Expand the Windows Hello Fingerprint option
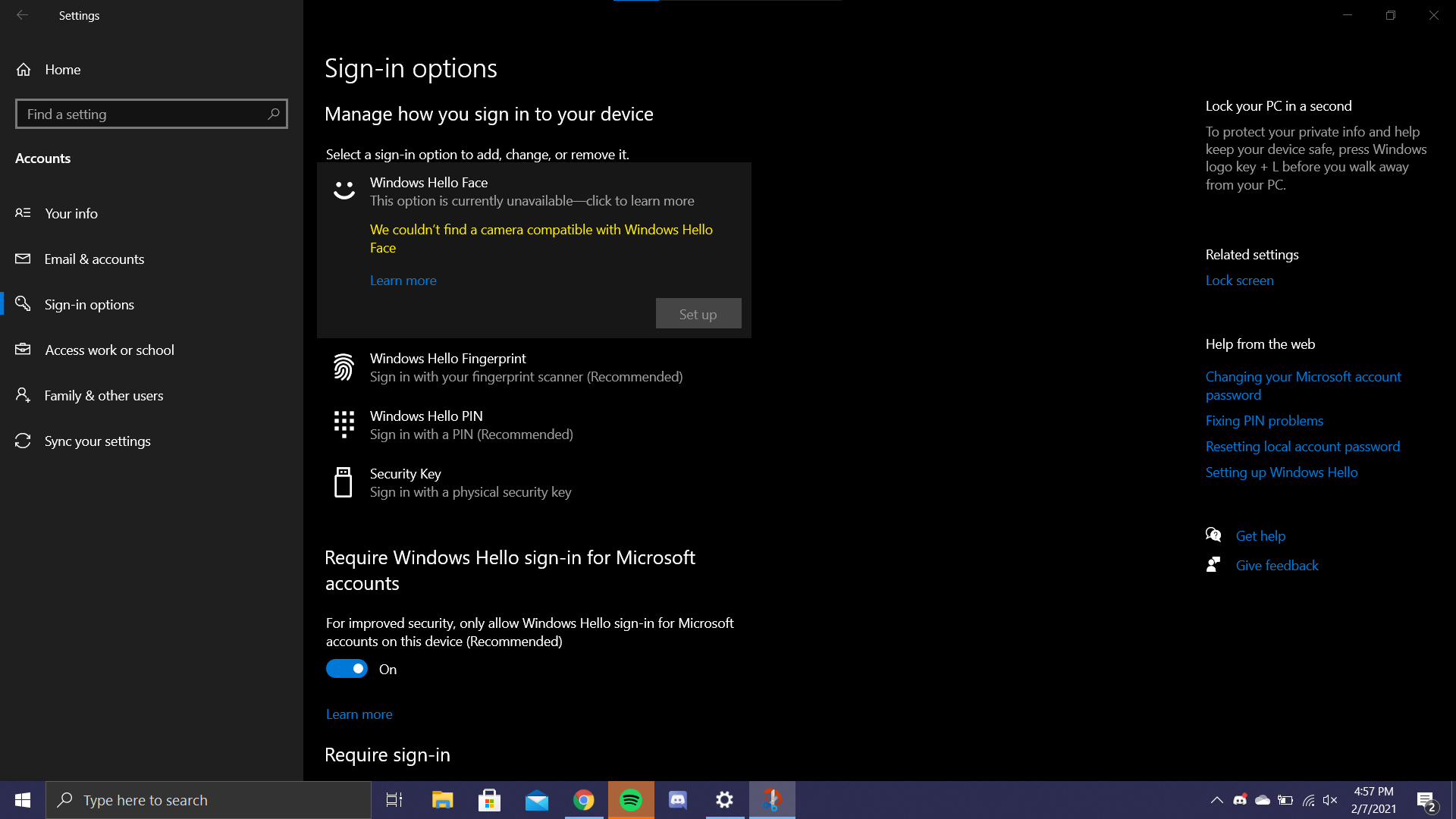Viewport: 1456px width, 819px height. click(534, 367)
